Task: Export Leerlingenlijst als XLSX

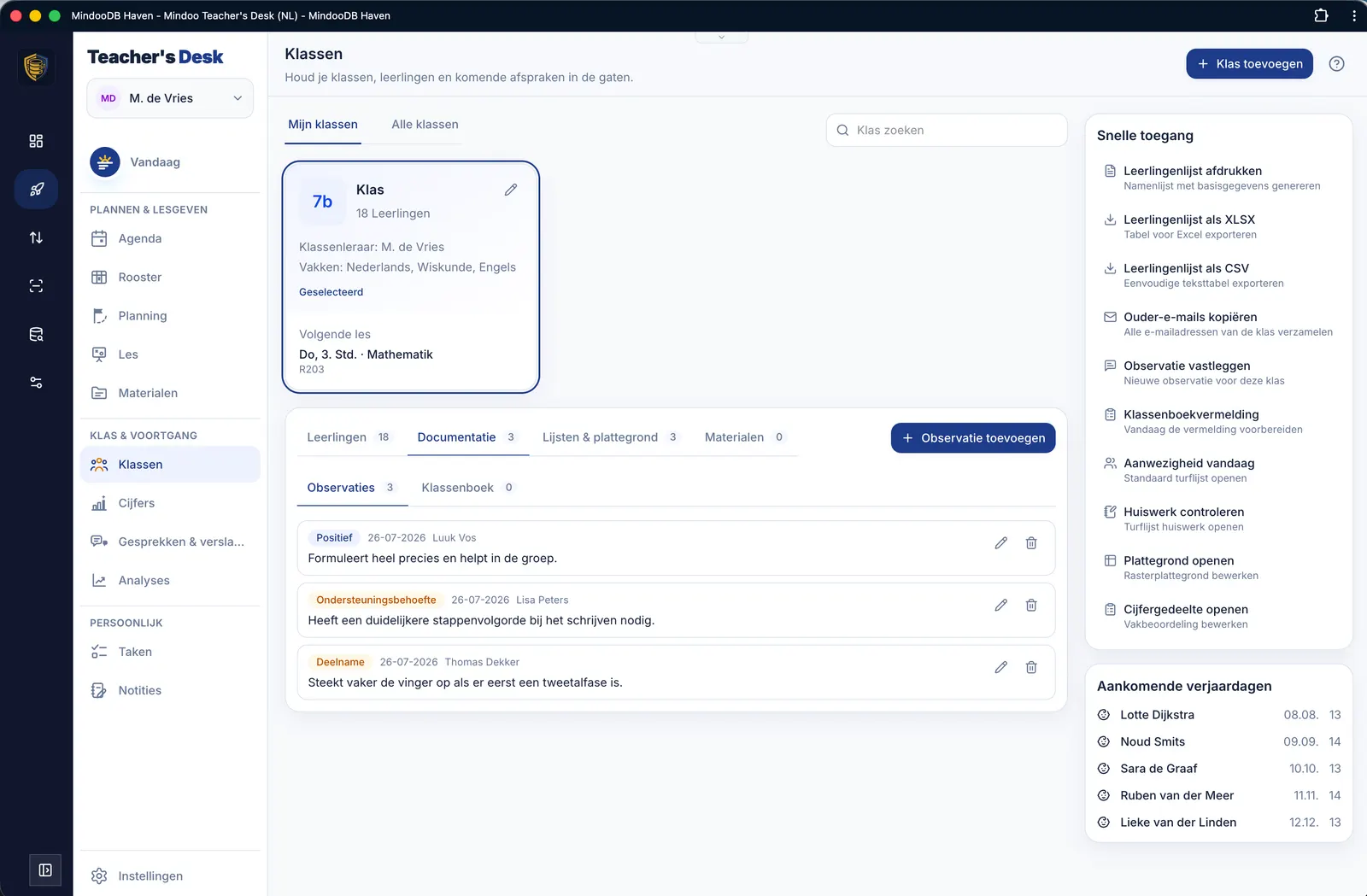Action: [x=1218, y=226]
